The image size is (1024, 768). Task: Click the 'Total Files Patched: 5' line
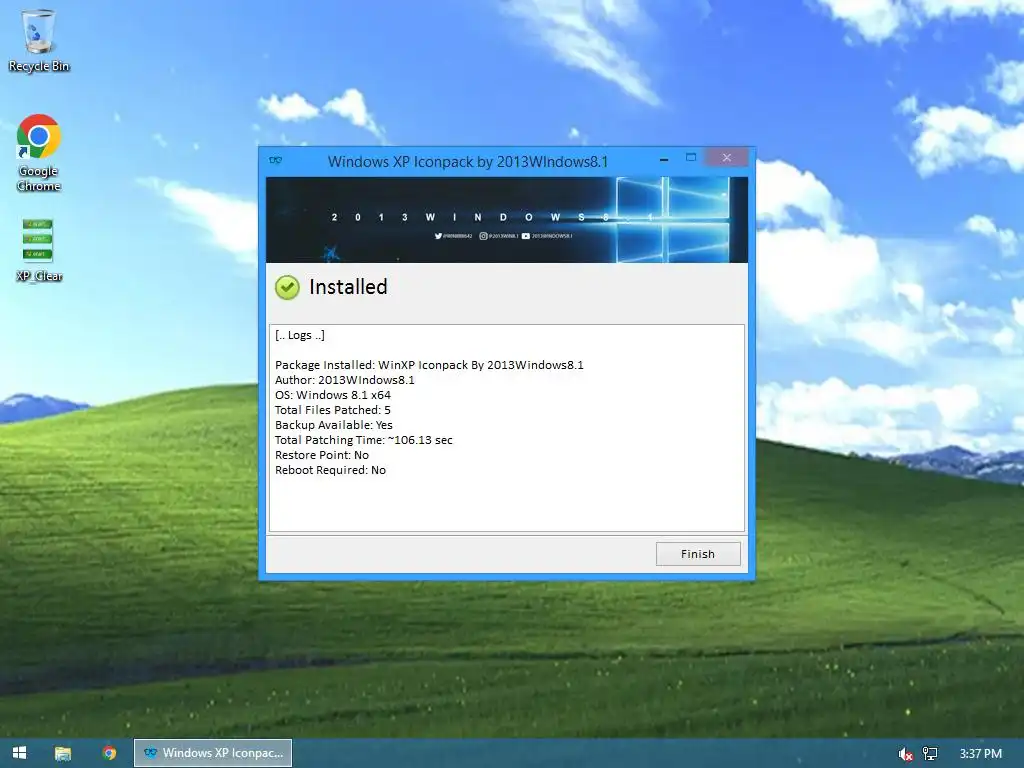[x=332, y=410]
